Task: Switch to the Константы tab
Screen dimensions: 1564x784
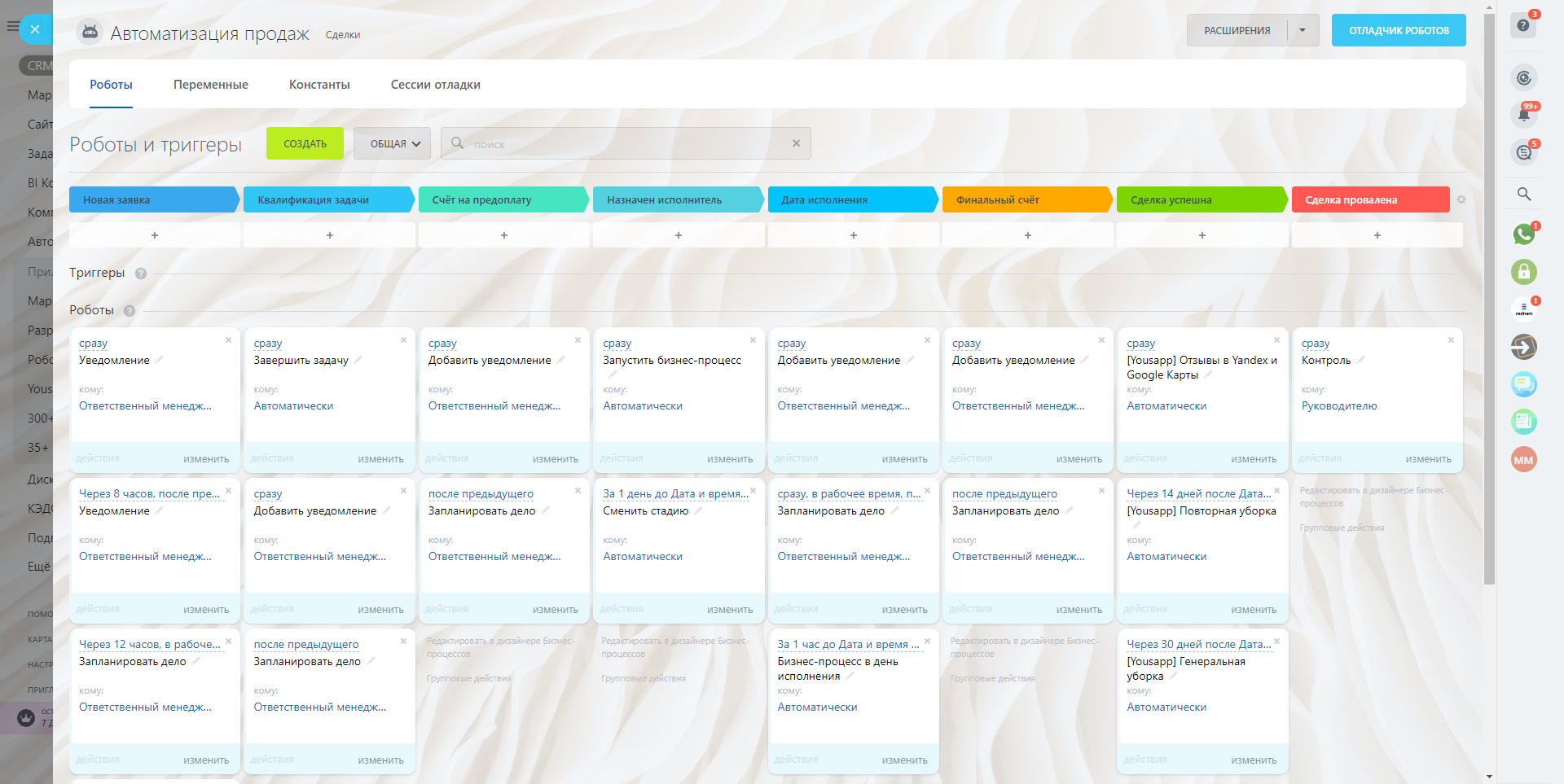Action: point(319,85)
